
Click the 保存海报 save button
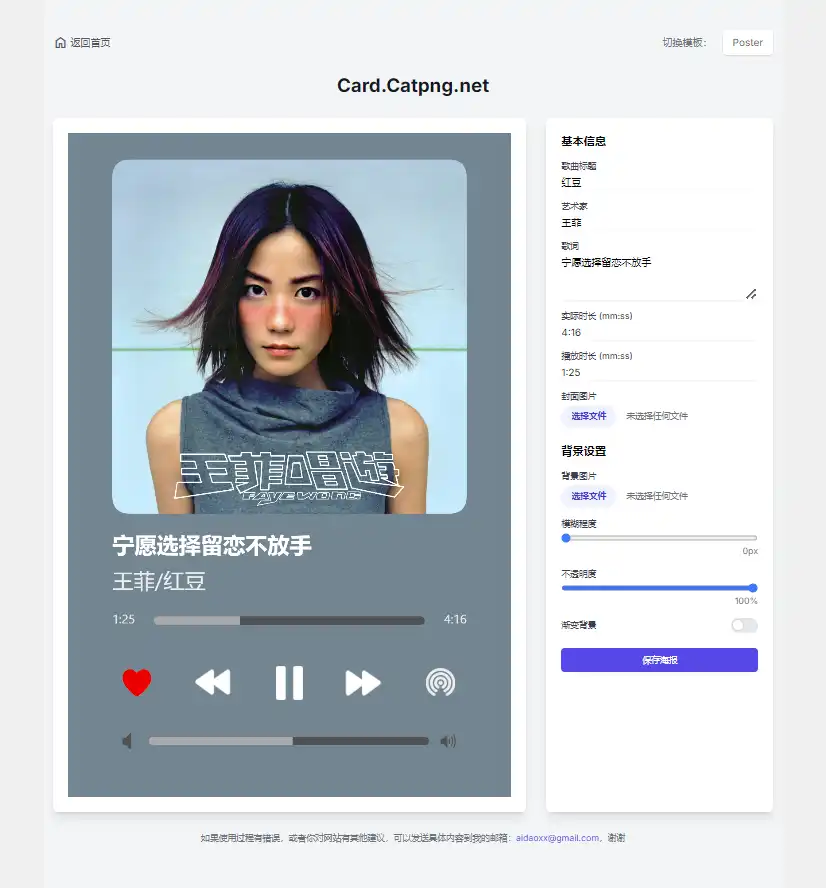659,660
